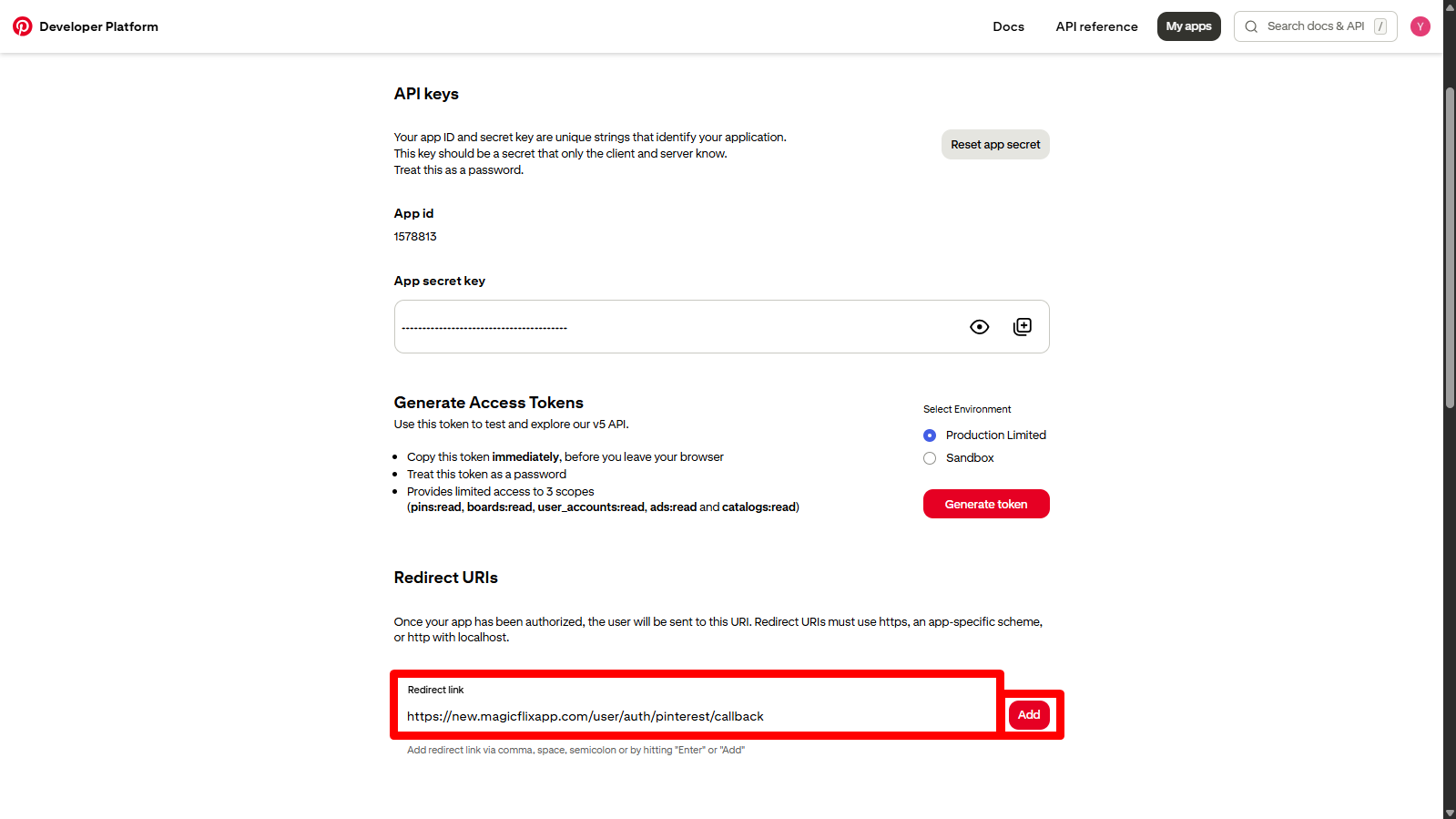The width and height of the screenshot is (1456, 819).
Task: Click the search magnifier icon
Action: click(1251, 26)
